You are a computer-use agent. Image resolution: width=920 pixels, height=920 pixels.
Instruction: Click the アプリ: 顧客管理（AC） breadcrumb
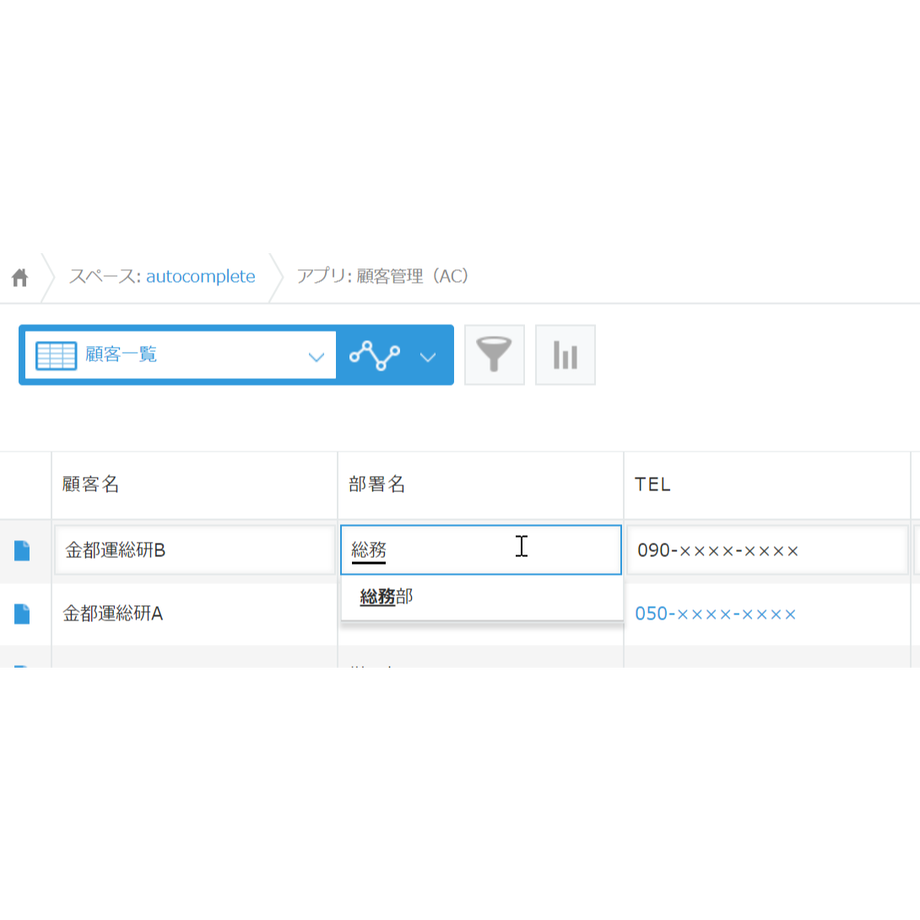[383, 276]
